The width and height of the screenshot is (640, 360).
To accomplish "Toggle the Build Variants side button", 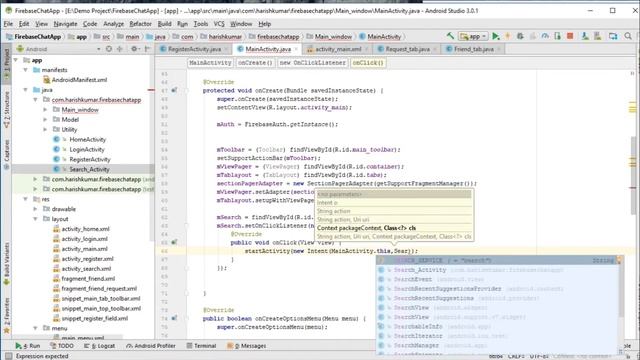I will coord(7,264).
